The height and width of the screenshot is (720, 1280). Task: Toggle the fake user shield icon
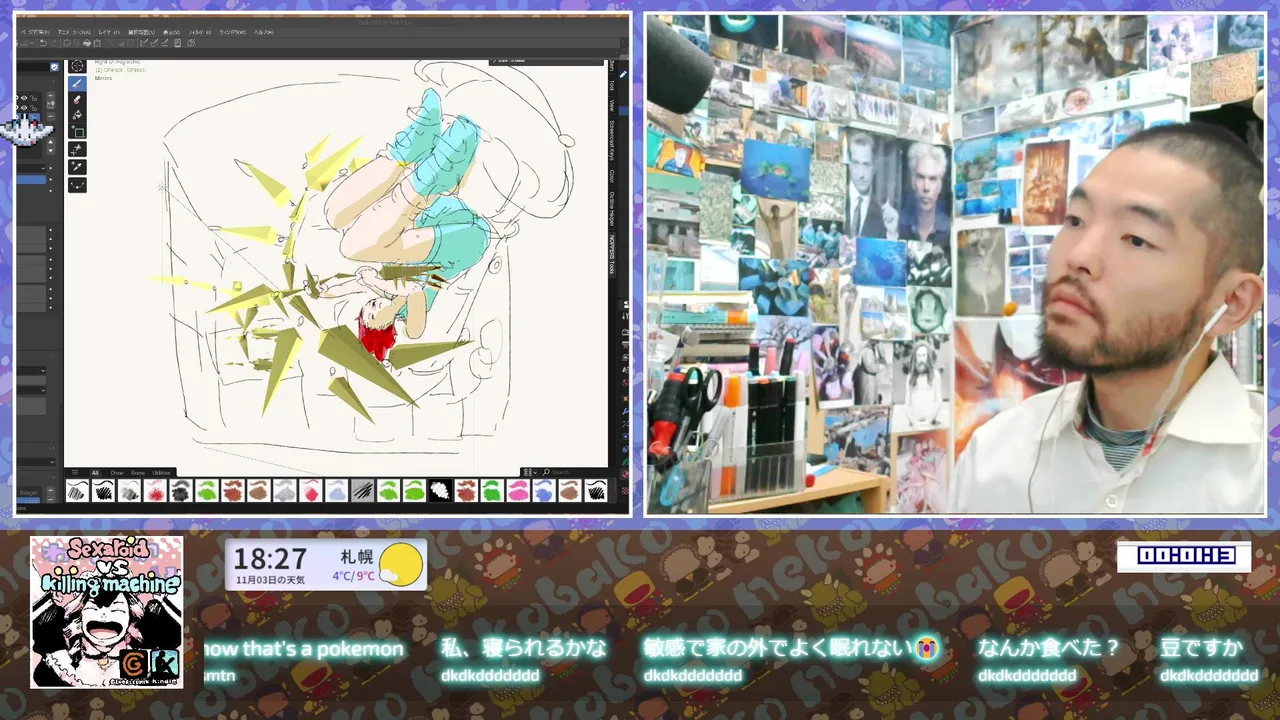coord(54,67)
